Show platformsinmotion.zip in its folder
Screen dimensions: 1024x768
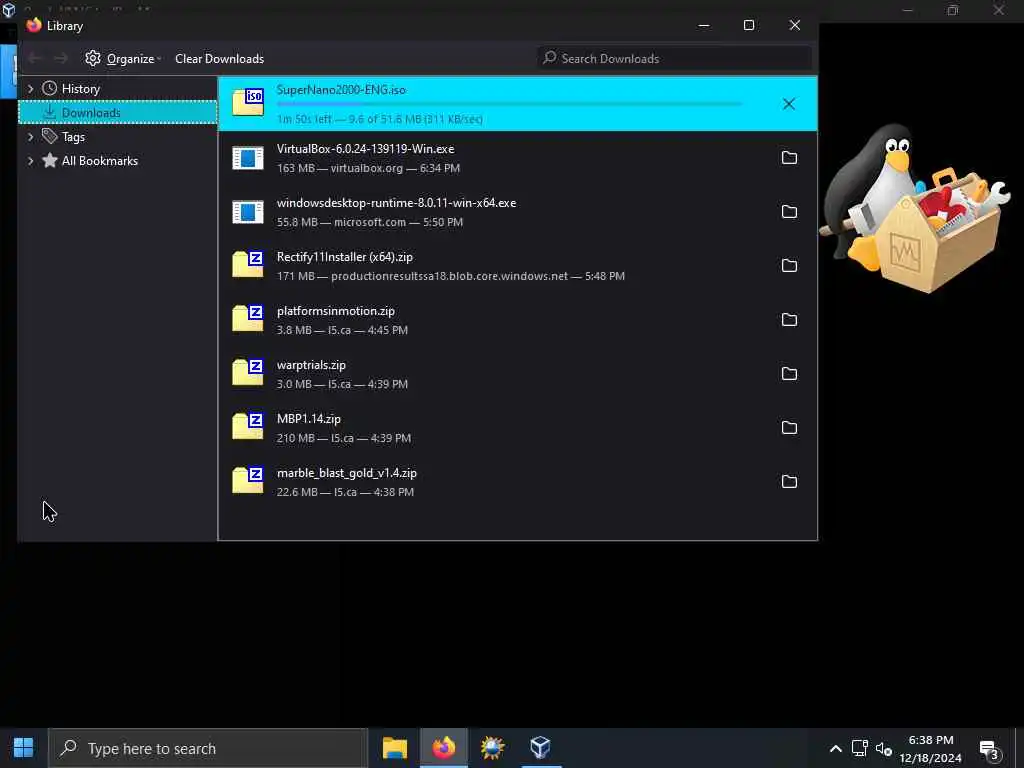pyautogui.click(x=789, y=319)
